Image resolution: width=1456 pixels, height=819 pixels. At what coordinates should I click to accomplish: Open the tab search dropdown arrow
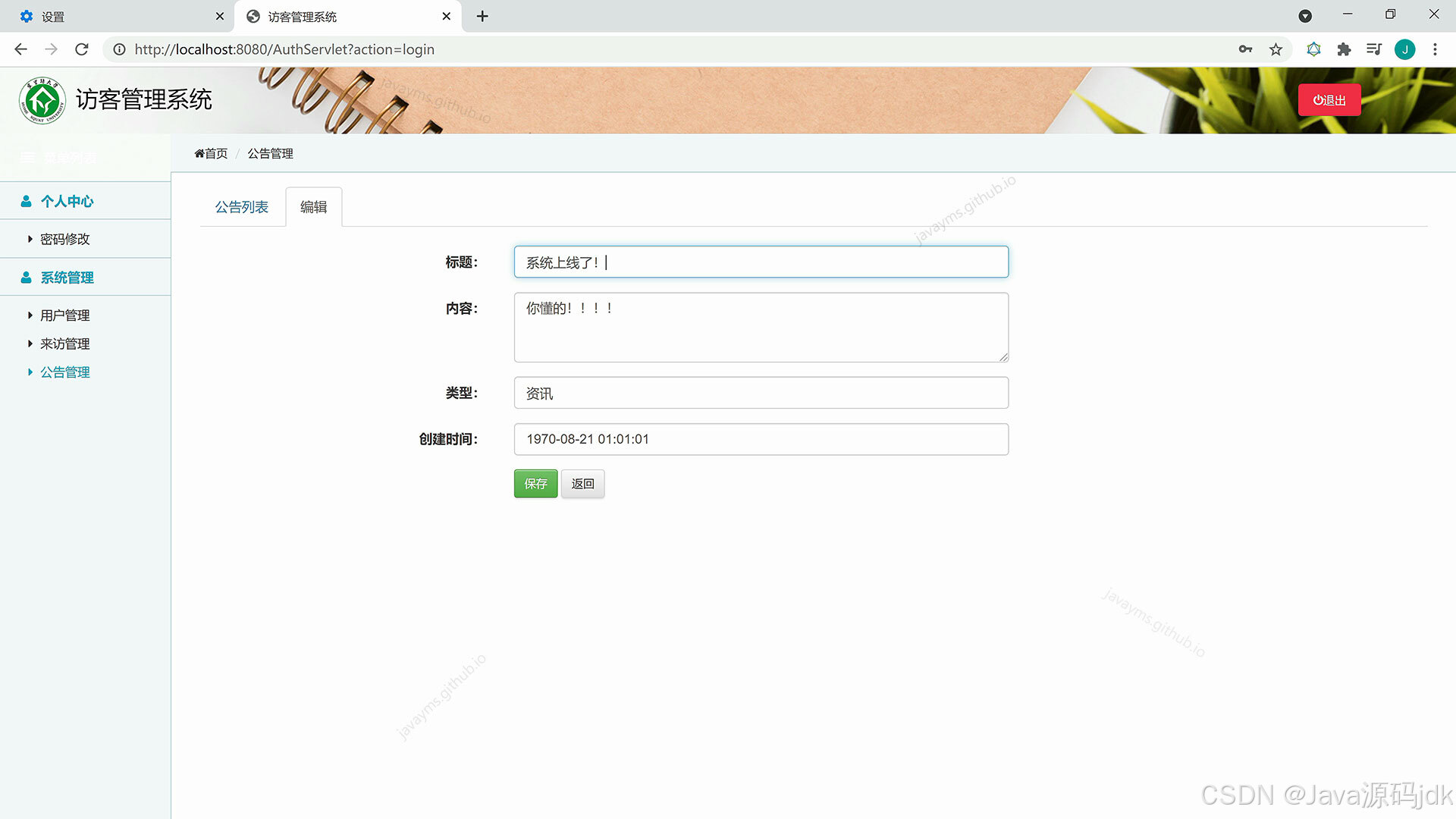pos(1305,16)
